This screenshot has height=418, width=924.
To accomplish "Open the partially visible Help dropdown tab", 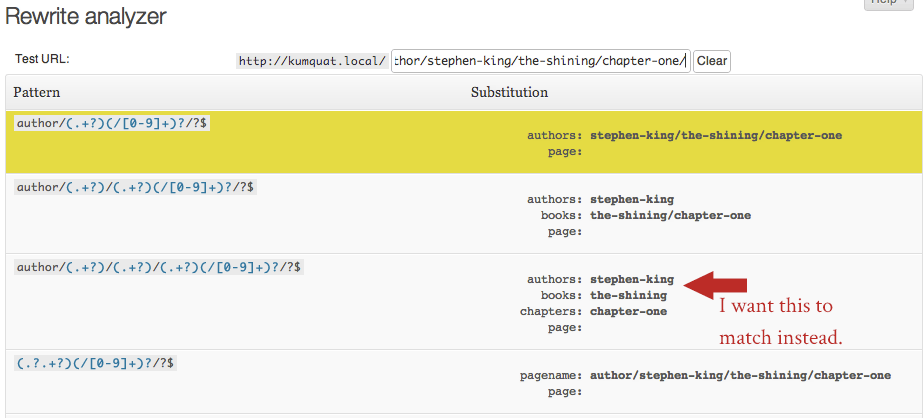I will pos(888,4).
